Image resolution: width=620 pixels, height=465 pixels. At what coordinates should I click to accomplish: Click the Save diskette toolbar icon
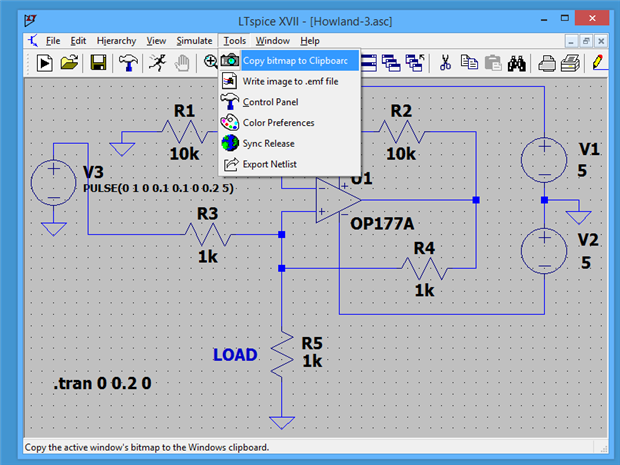pos(99,63)
